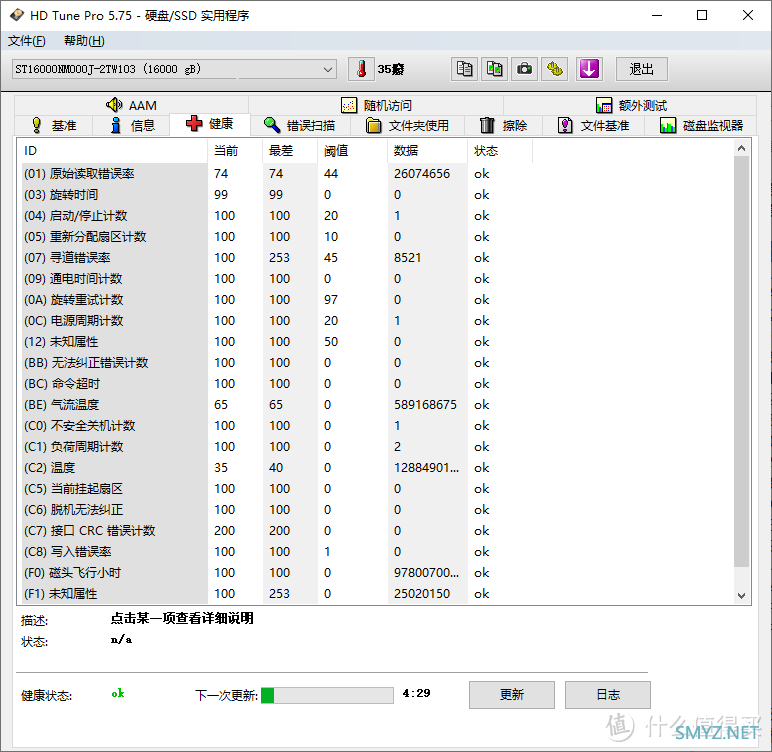Open the options gear icon
Image resolution: width=772 pixels, height=752 pixels.
point(554,69)
